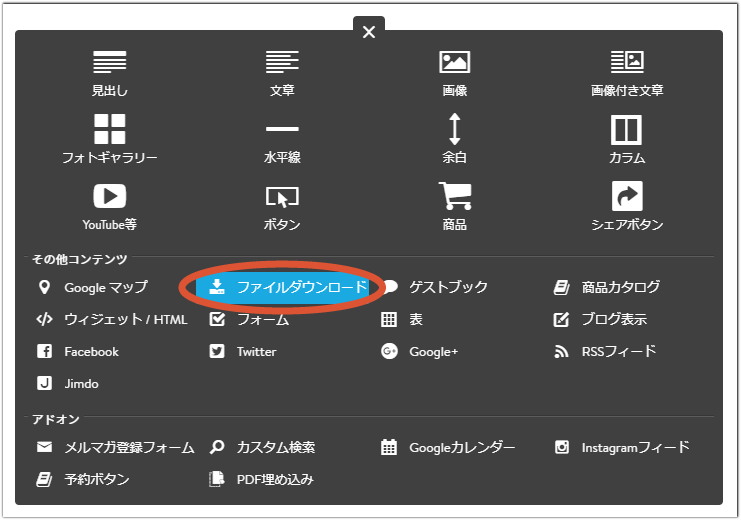
Task: Add Instagramフィード add-on
Action: [x=622, y=447]
